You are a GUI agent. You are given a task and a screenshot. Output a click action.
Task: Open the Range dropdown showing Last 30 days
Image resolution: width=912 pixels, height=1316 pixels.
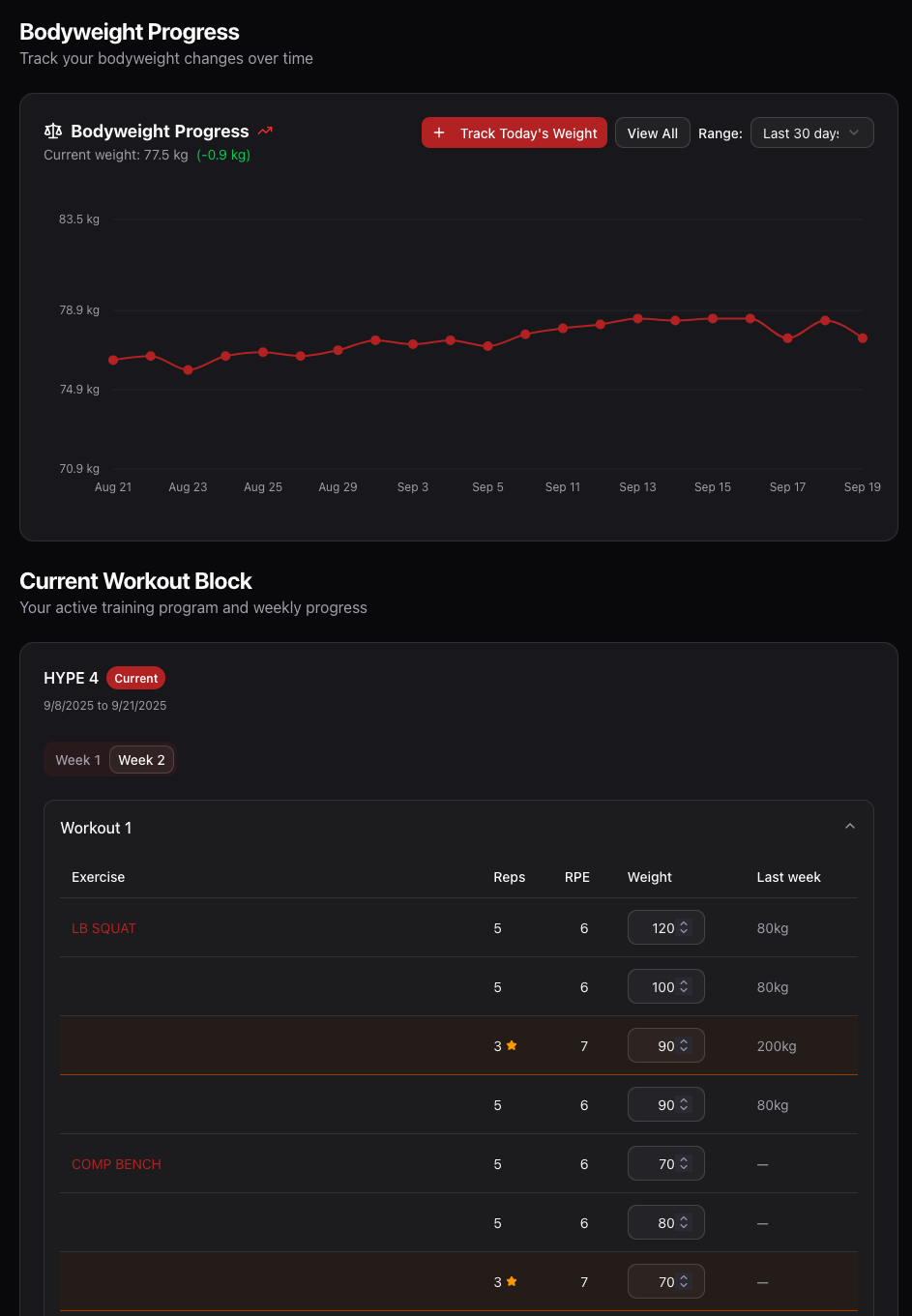[811, 132]
